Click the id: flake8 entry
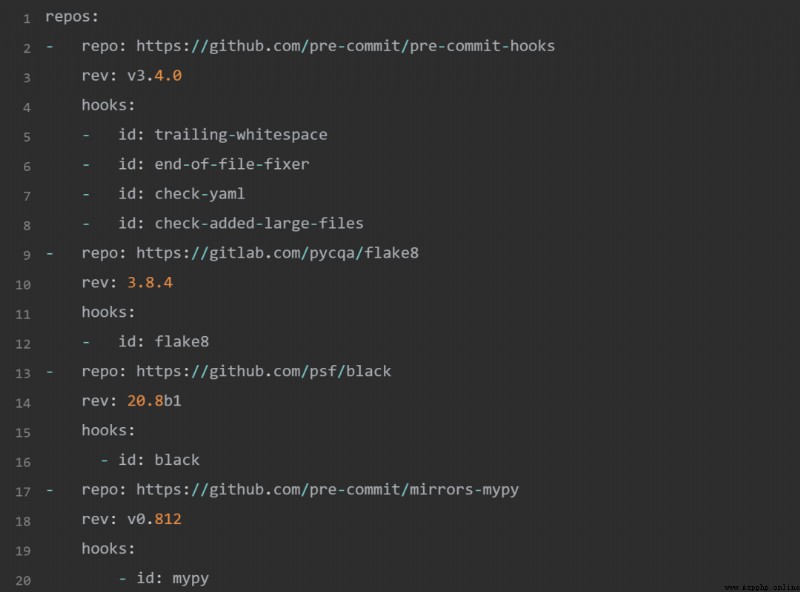 pyautogui.click(x=164, y=342)
